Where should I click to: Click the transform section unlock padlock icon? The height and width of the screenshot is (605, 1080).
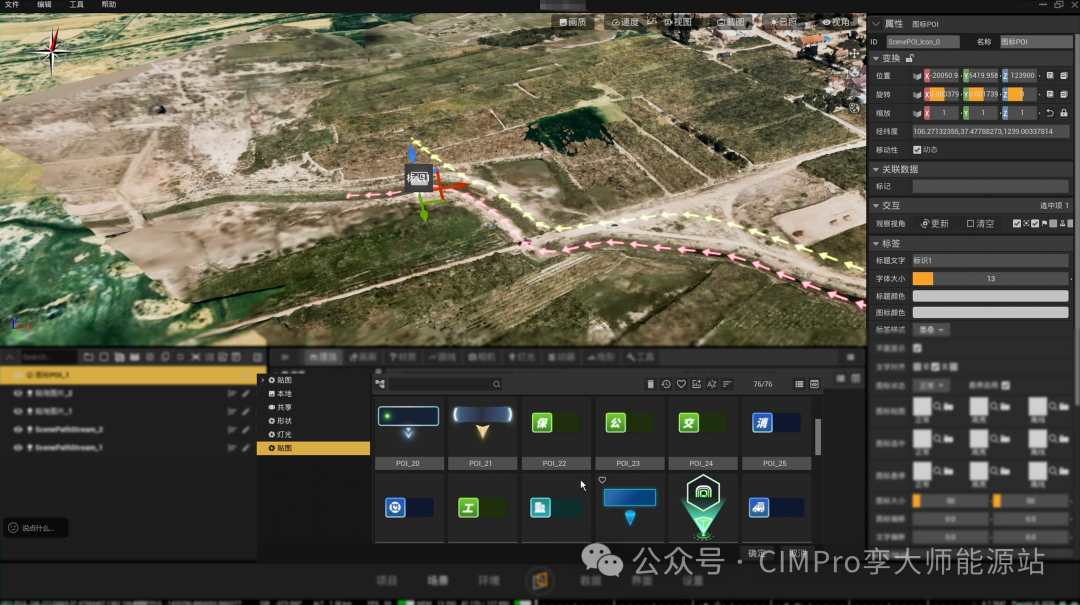pyautogui.click(x=910, y=58)
